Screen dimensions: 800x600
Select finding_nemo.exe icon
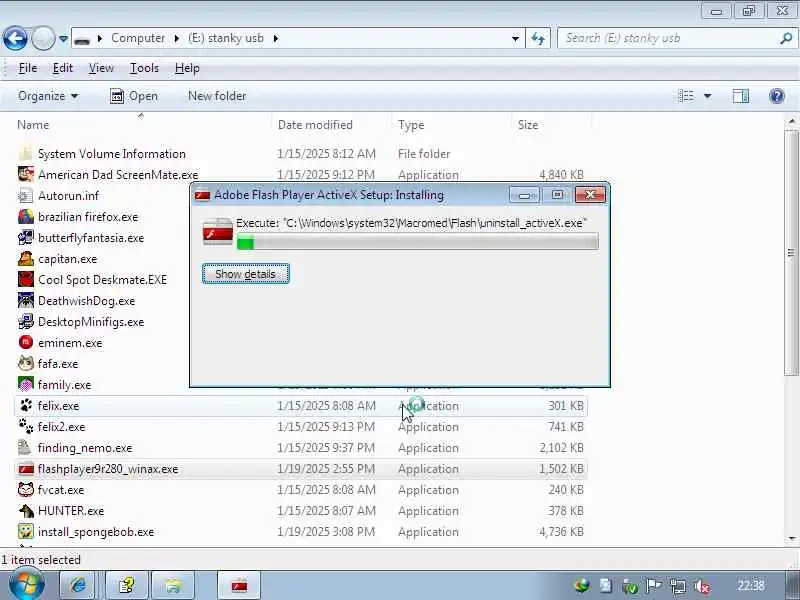[26, 448]
